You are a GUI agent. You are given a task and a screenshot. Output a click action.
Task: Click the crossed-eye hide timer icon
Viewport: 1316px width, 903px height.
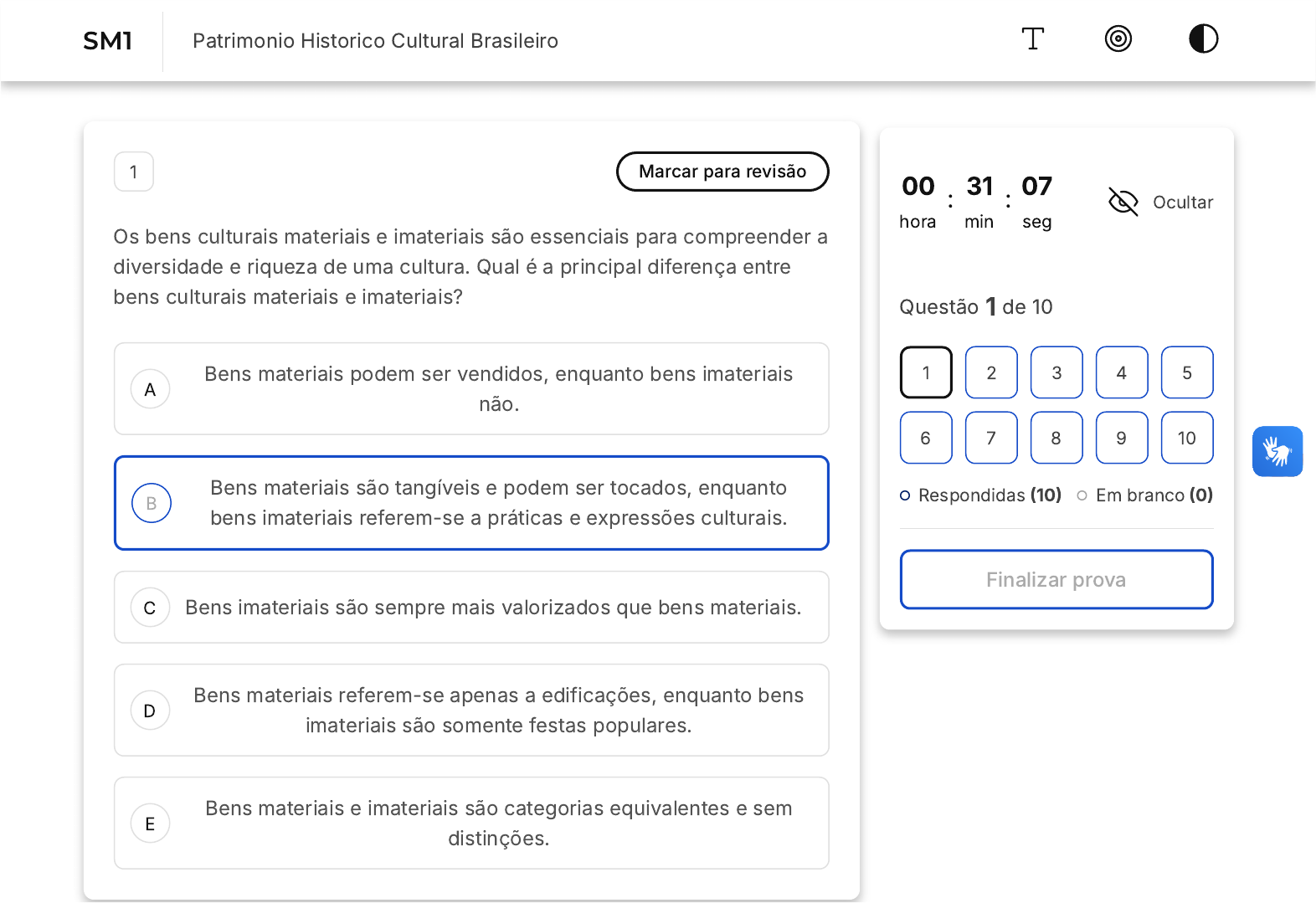pos(1123,202)
